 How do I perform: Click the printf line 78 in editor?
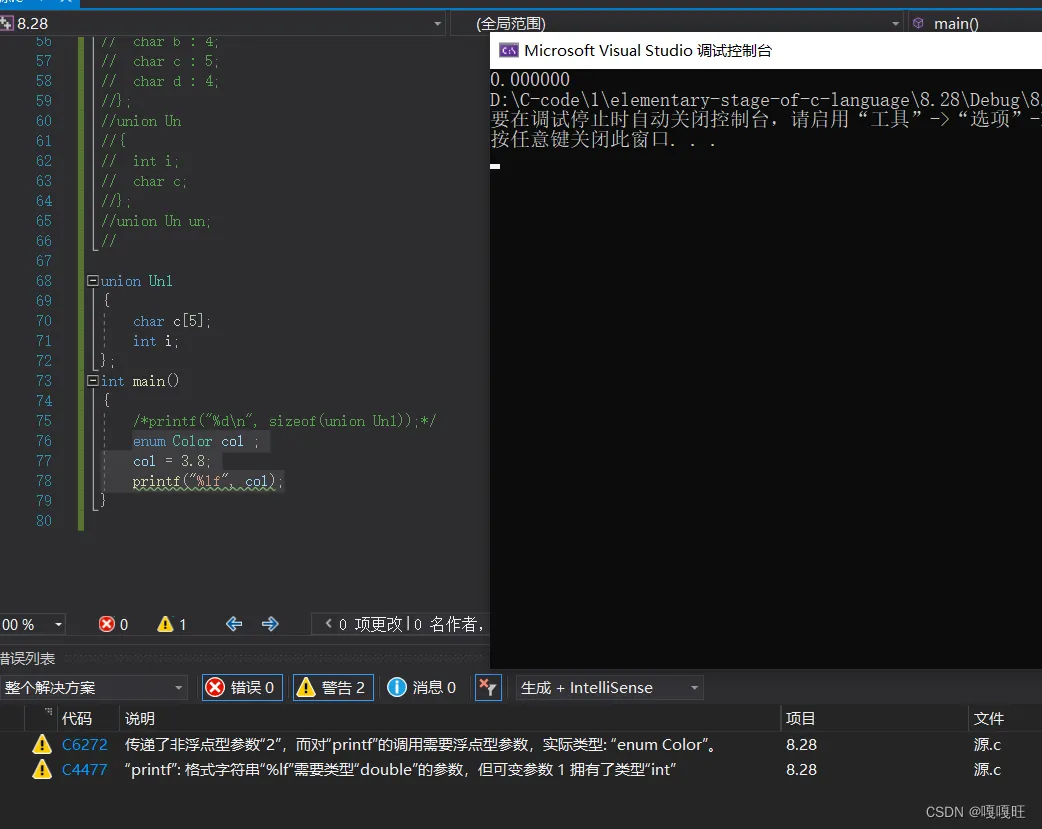207,481
